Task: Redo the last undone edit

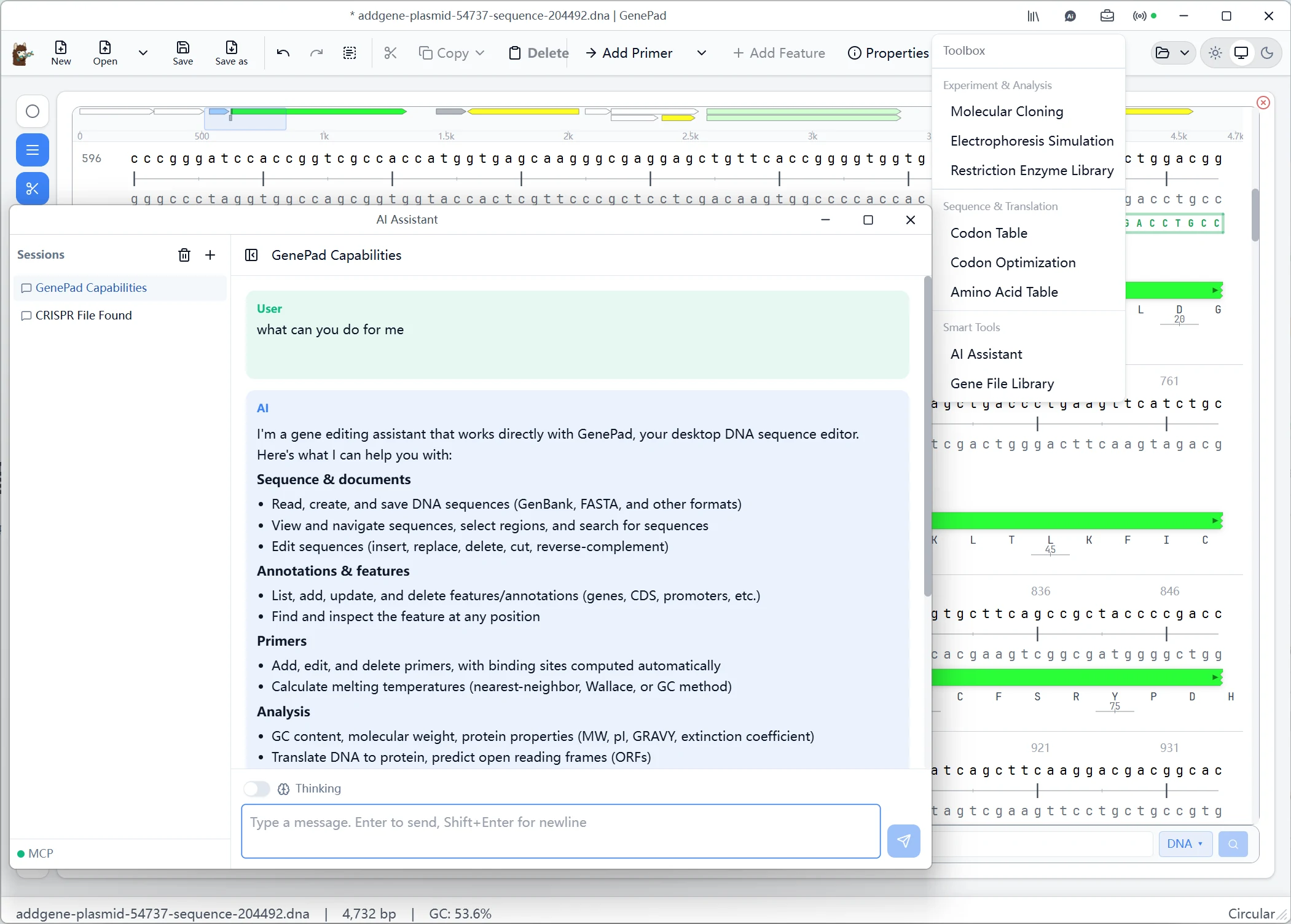Action: pos(316,53)
